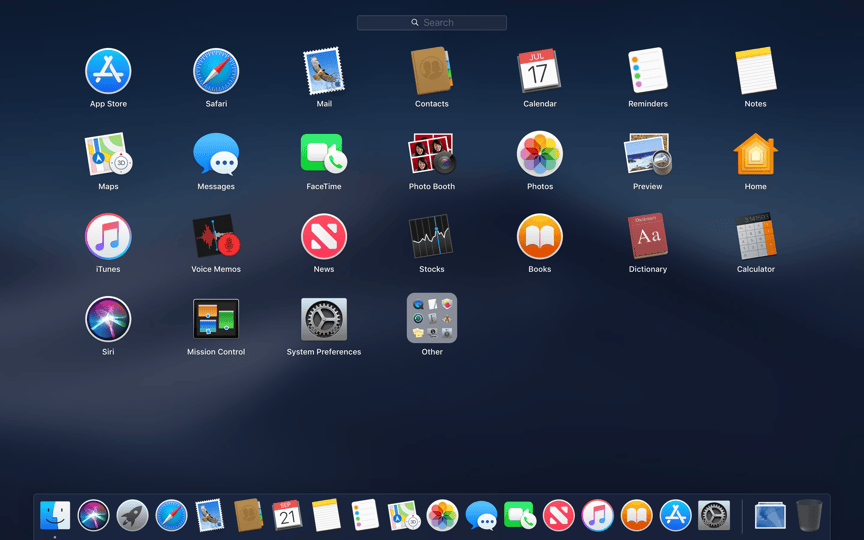The width and height of the screenshot is (864, 540).
Task: Open News from the Dock
Action: click(559, 515)
